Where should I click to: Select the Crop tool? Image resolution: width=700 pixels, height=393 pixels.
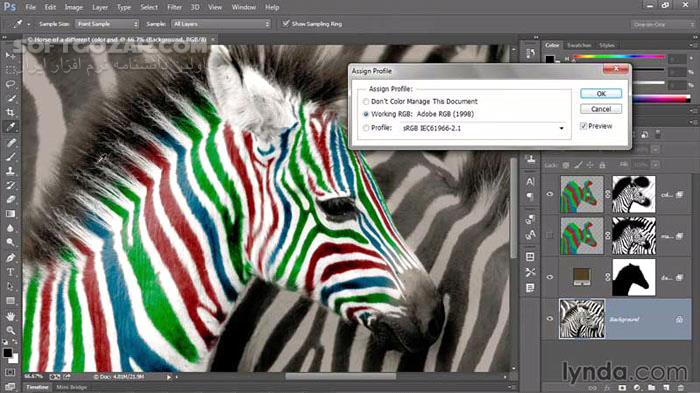10,113
